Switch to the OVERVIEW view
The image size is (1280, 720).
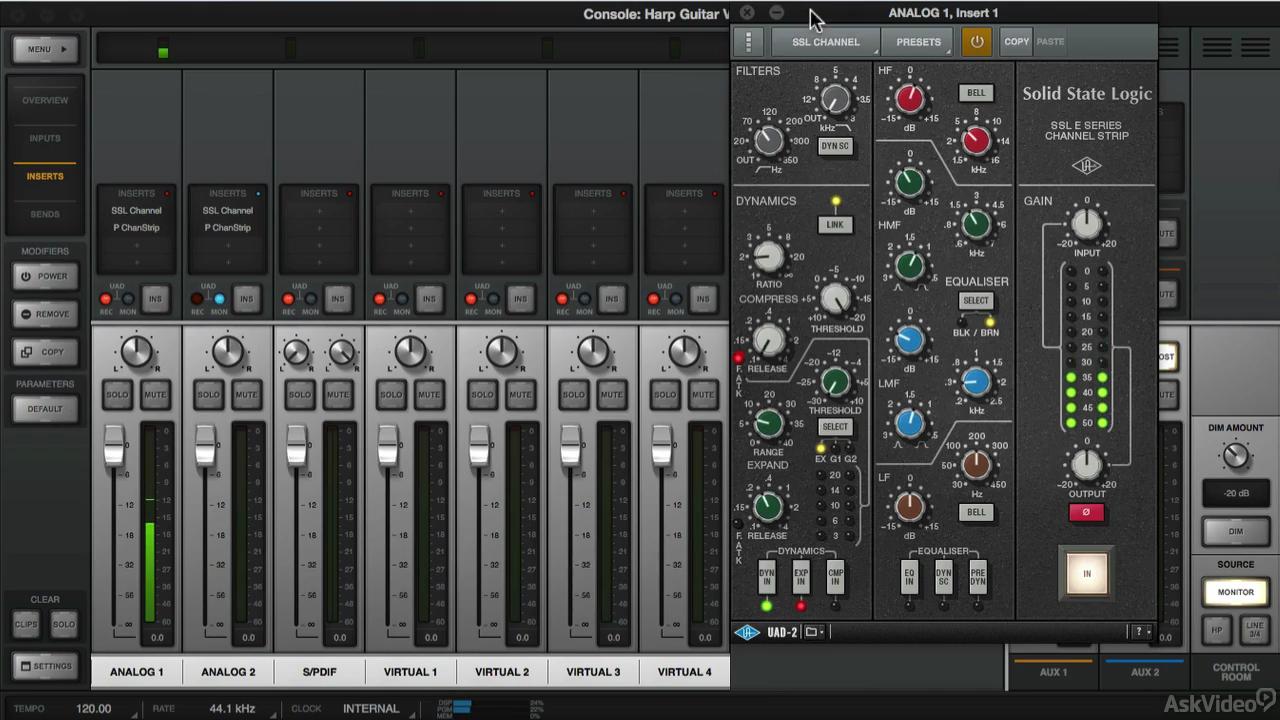coord(45,100)
